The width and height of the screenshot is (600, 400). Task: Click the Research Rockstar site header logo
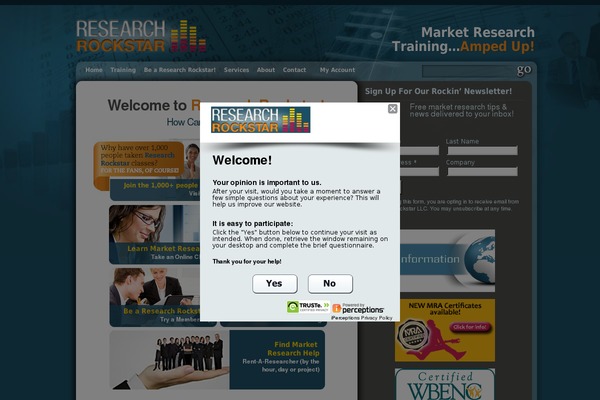141,36
